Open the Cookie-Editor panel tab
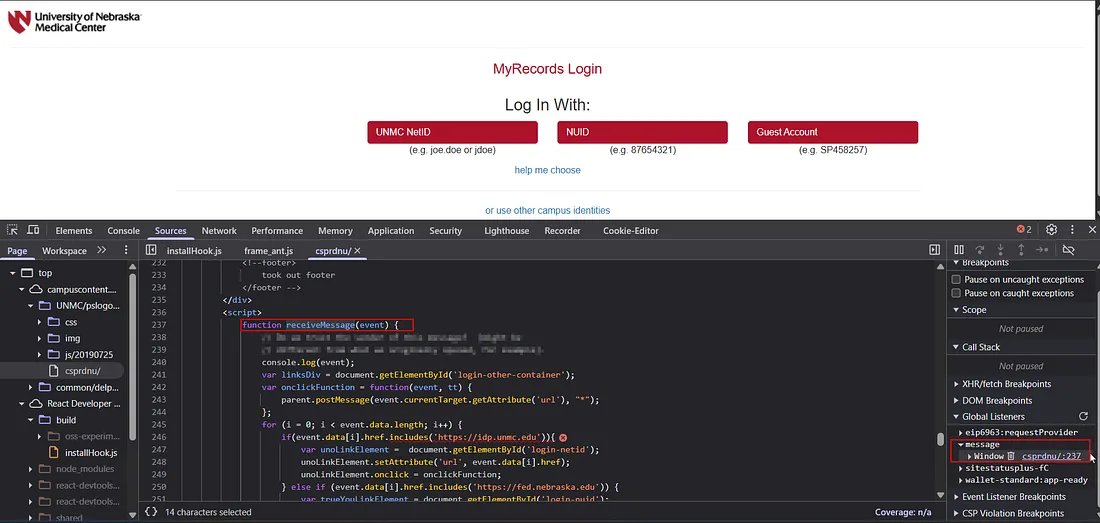The width and height of the screenshot is (1100, 523). [631, 231]
